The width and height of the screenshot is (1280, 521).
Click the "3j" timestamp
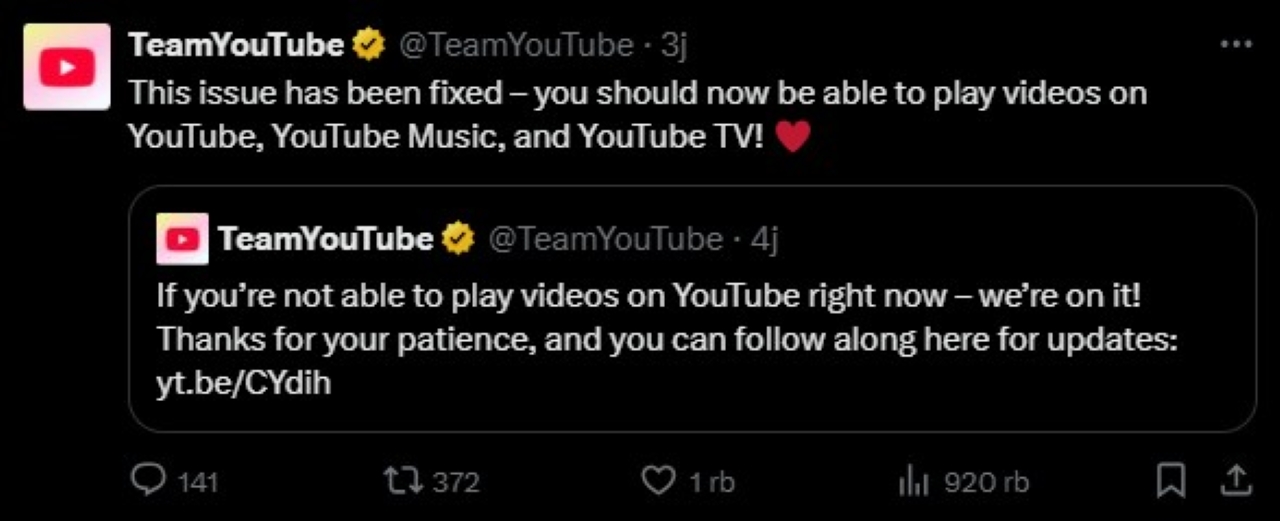tap(674, 45)
